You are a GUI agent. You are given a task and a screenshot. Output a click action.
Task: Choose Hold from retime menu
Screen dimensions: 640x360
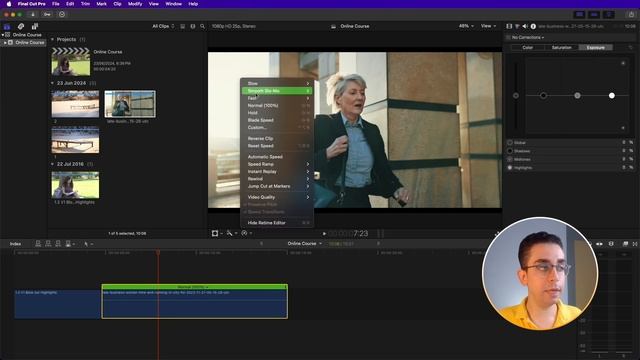point(277,113)
